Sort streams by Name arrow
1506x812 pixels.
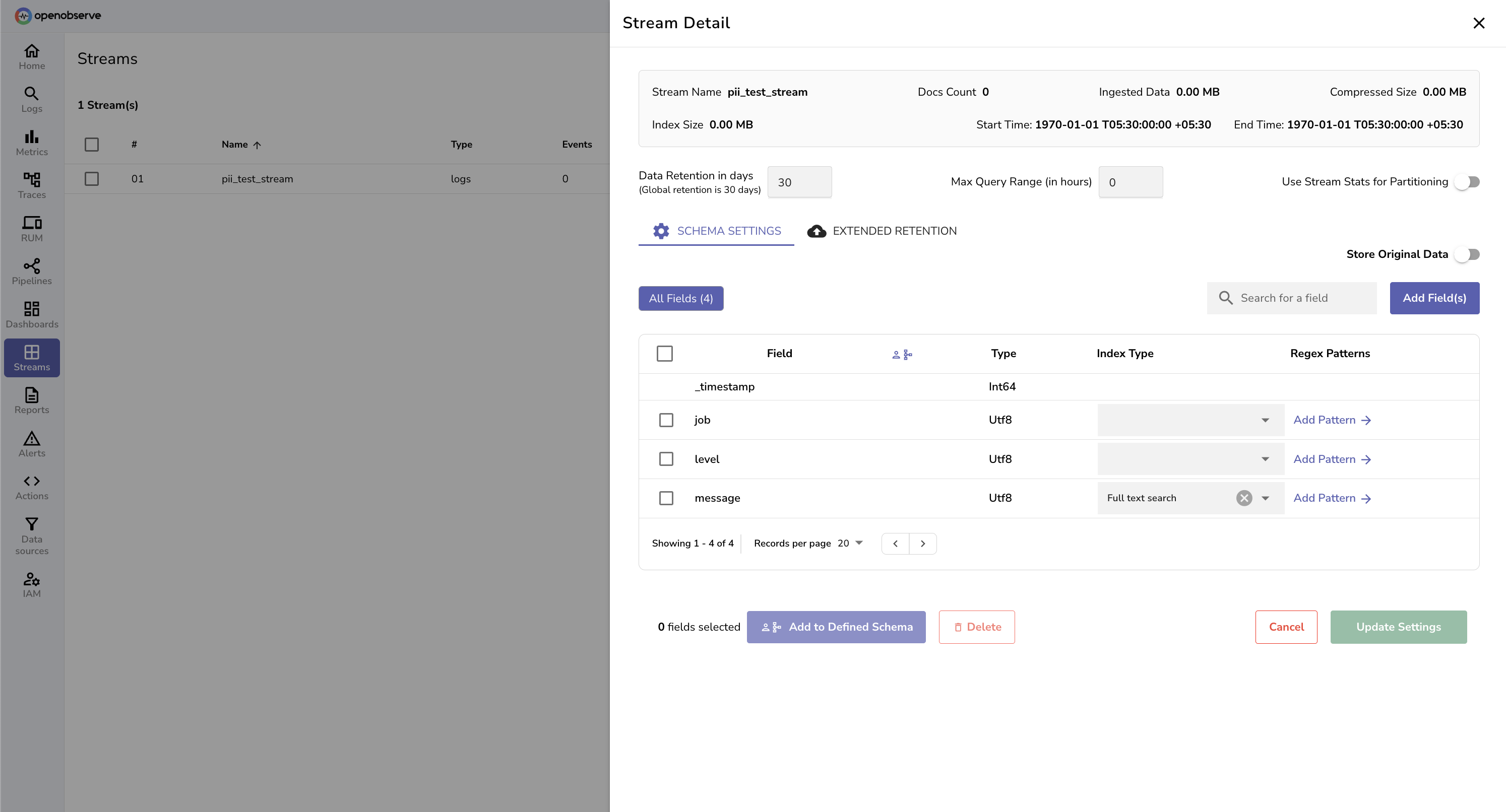coord(257,145)
